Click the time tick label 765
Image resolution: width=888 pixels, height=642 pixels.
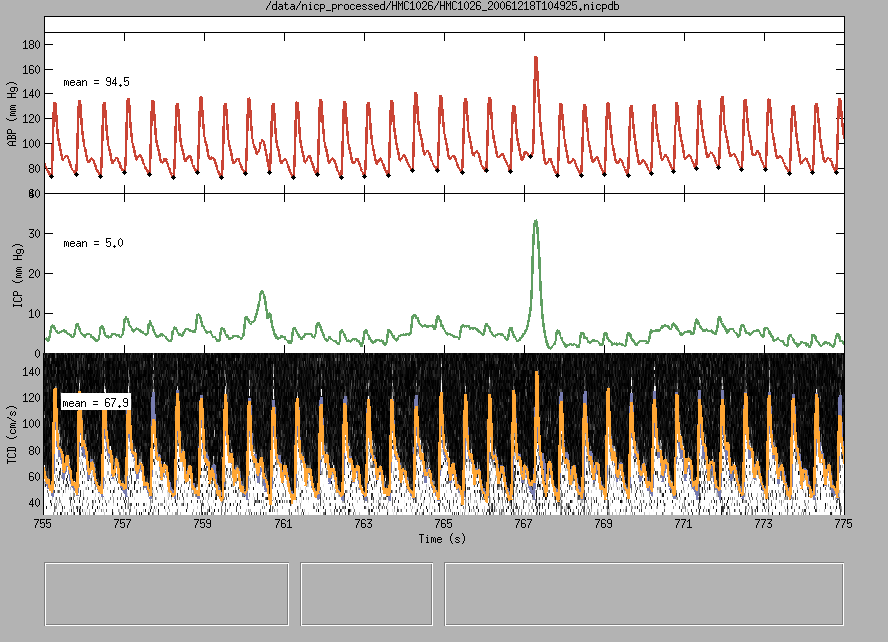point(443,524)
